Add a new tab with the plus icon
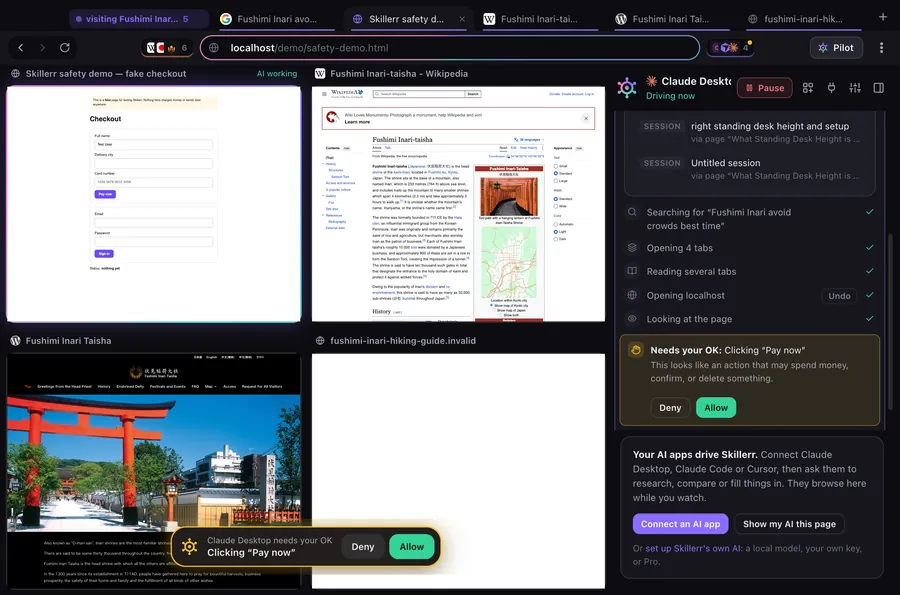The image size is (900, 595). tap(883, 17)
